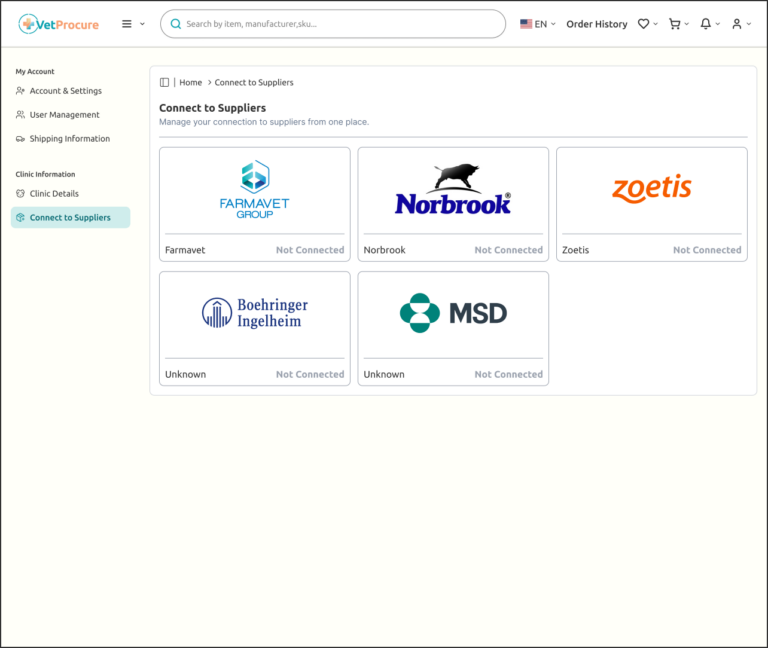The image size is (768, 648).
Task: Expand the notifications dropdown chevron
Action: [718, 24]
